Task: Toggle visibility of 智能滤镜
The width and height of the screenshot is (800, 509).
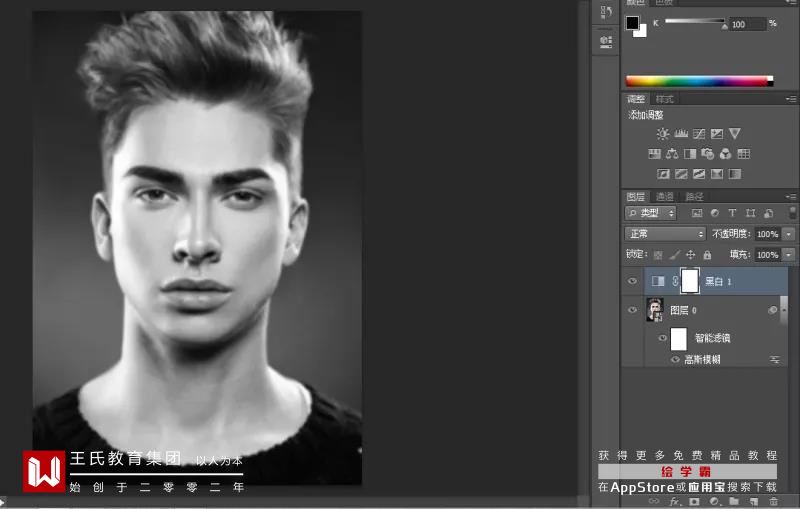Action: coord(662,338)
